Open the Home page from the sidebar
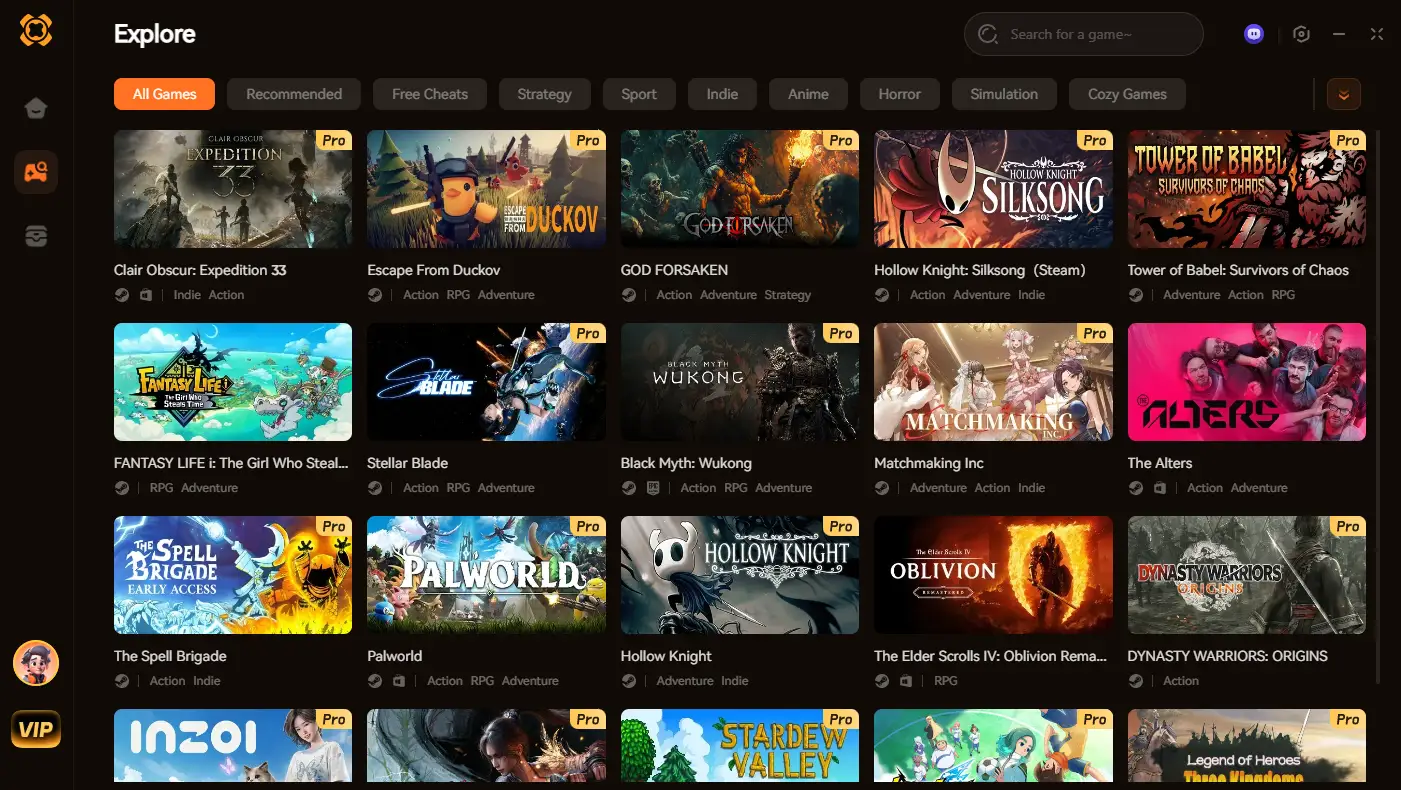The height and width of the screenshot is (790, 1401). (x=35, y=107)
